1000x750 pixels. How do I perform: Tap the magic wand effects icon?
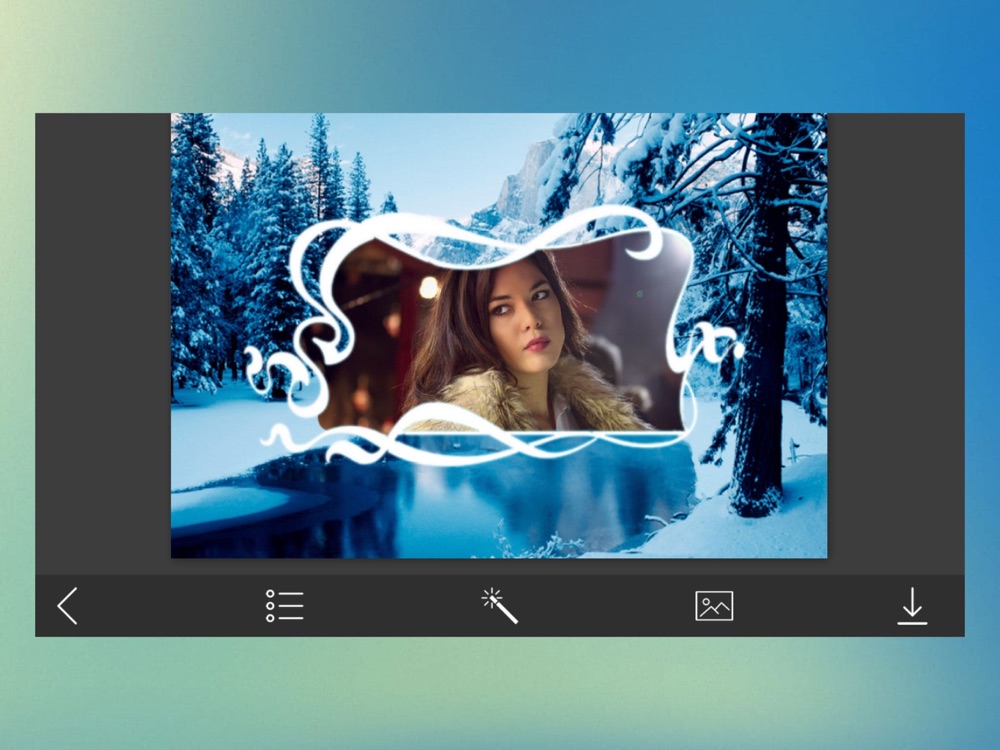click(x=499, y=606)
